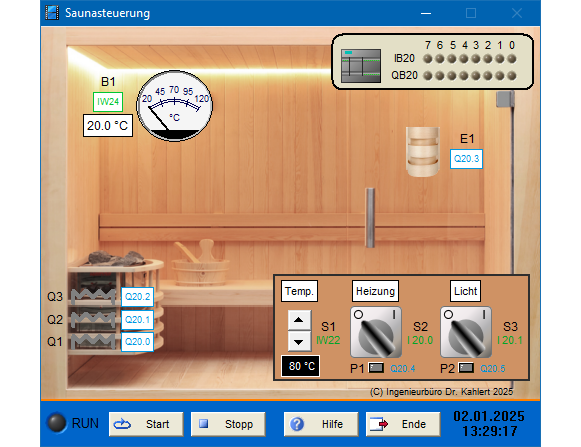Click IB20 bit 7 LED
The height and width of the screenshot is (447, 581).
click(428, 59)
